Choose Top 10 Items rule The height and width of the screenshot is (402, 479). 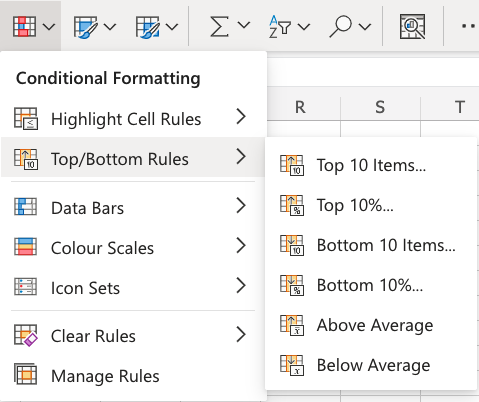(371, 165)
